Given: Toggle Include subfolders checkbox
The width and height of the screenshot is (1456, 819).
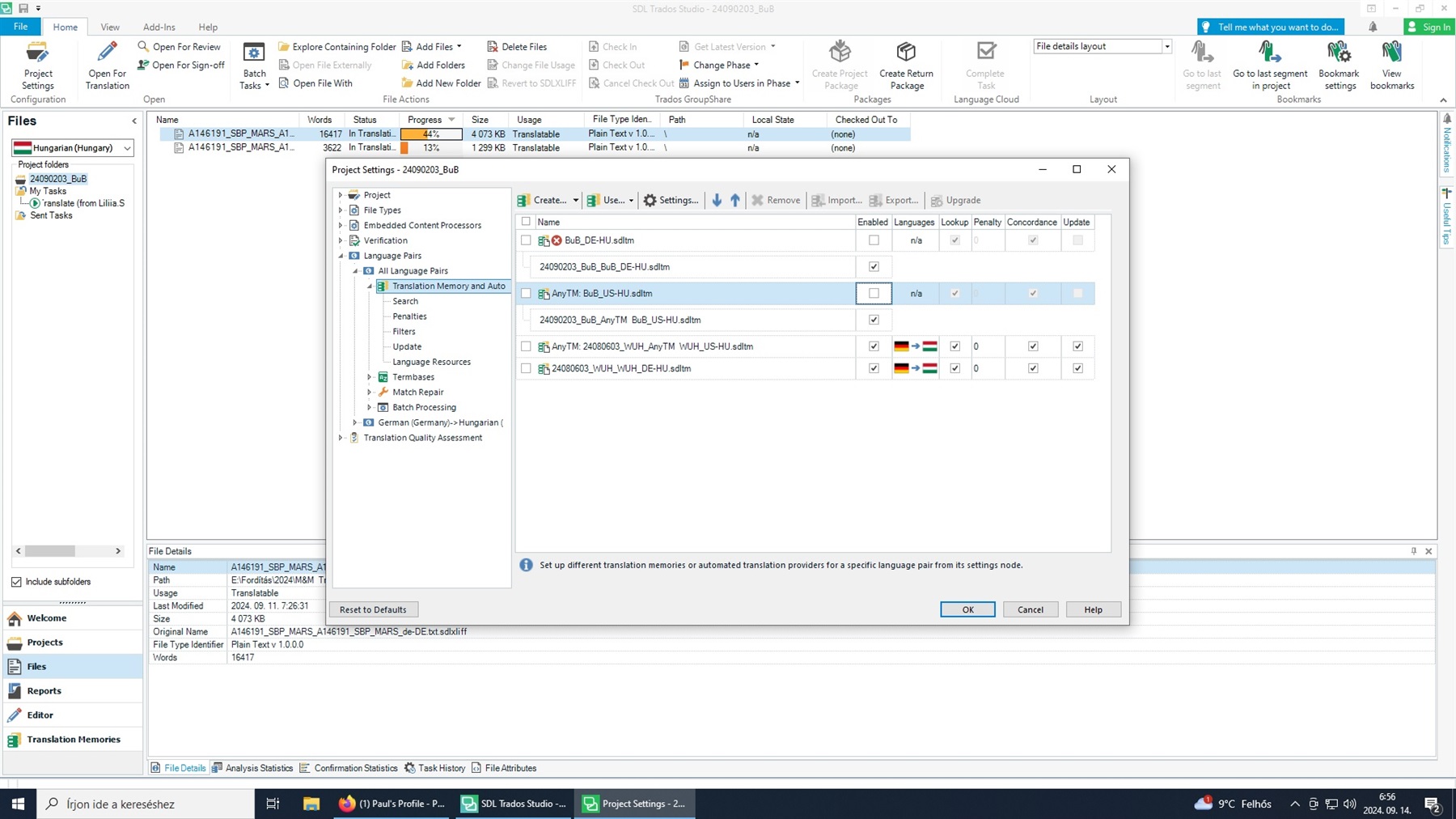Looking at the screenshot, I should click(16, 582).
